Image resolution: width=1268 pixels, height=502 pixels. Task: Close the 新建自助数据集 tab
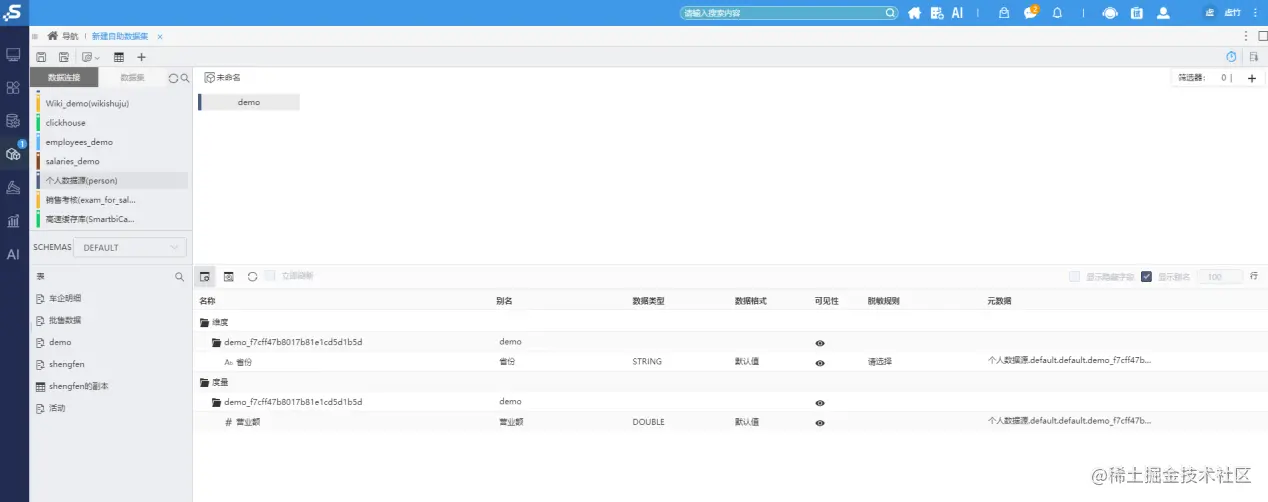pyautogui.click(x=160, y=36)
